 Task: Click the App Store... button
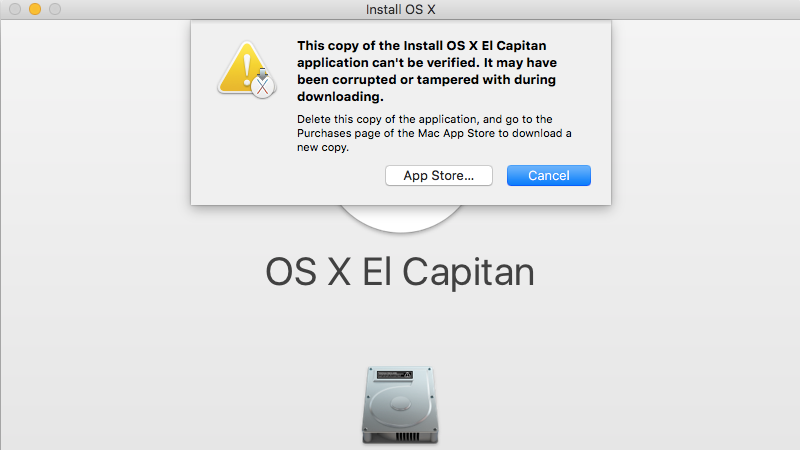438,176
